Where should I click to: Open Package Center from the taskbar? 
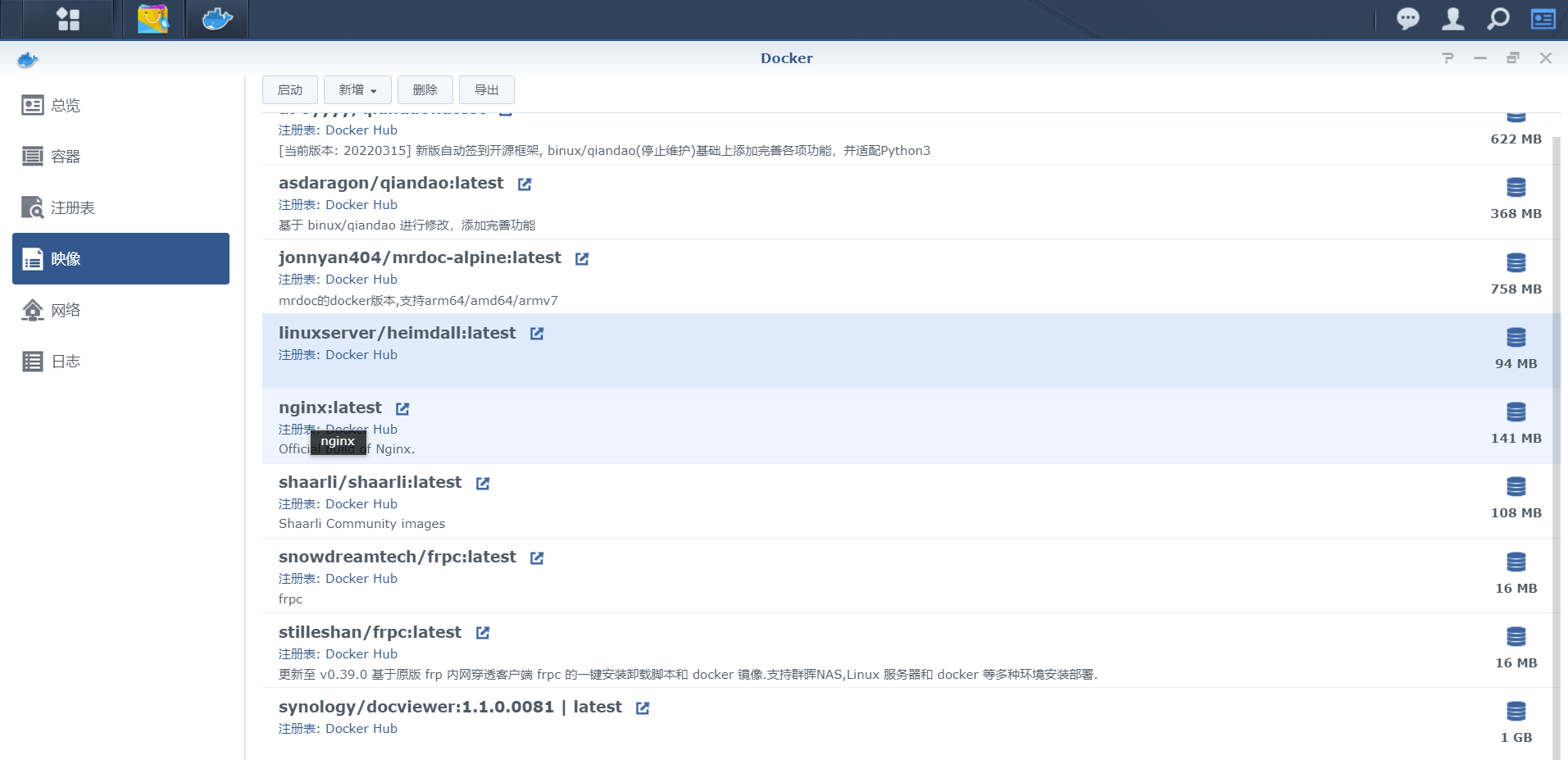pos(152,18)
